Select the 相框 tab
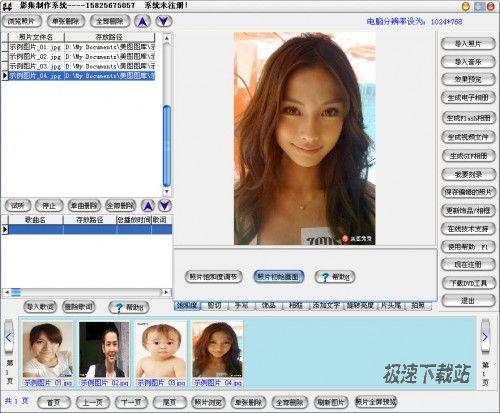This screenshot has width=500, height=413. pos(296,305)
